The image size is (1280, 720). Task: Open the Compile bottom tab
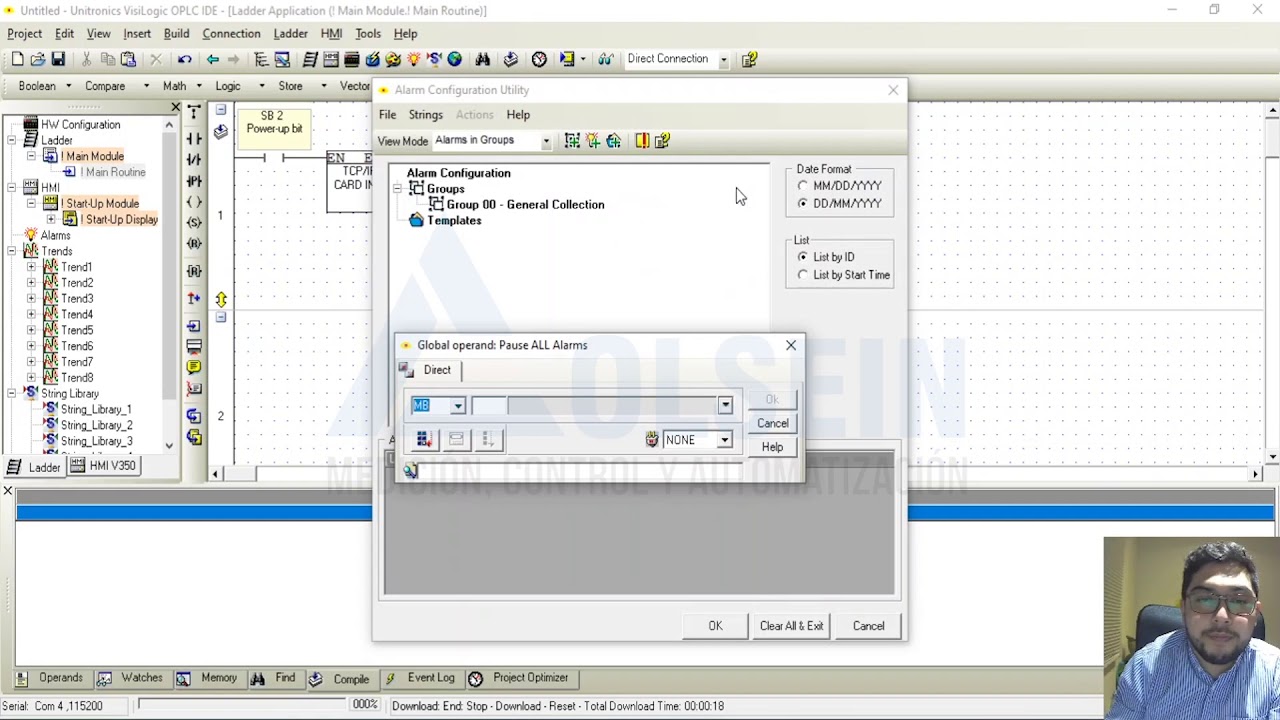(x=340, y=679)
